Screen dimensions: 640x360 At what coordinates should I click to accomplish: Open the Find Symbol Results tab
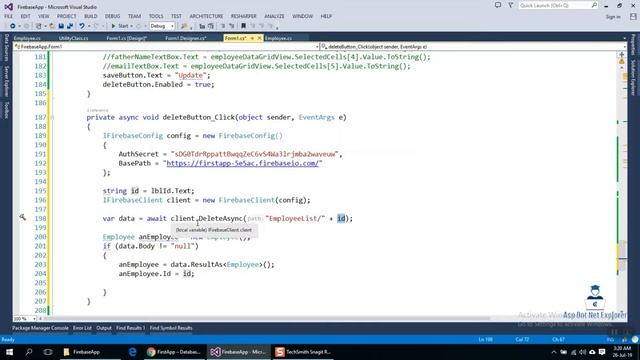tap(171, 328)
